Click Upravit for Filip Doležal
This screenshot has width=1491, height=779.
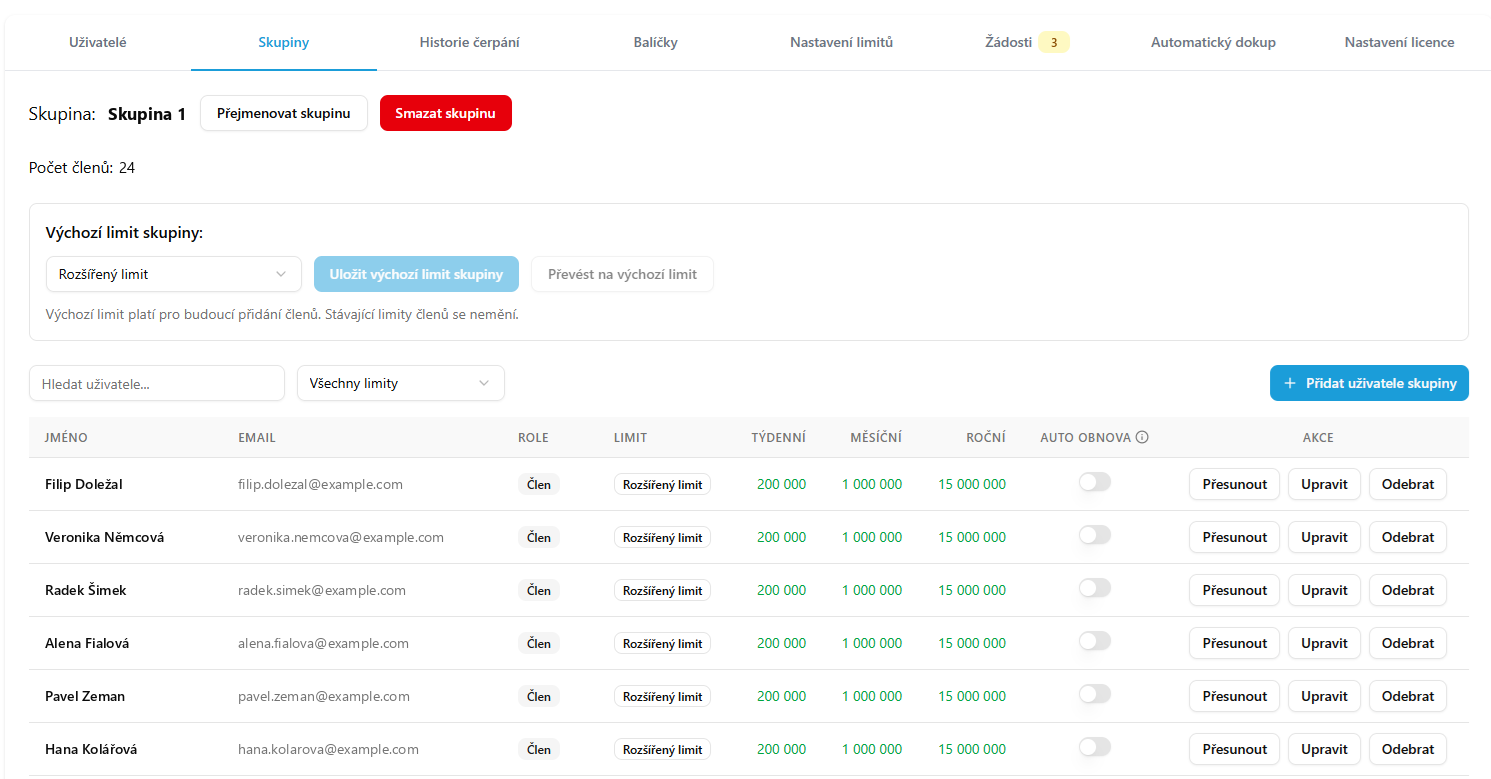pyautogui.click(x=1324, y=484)
